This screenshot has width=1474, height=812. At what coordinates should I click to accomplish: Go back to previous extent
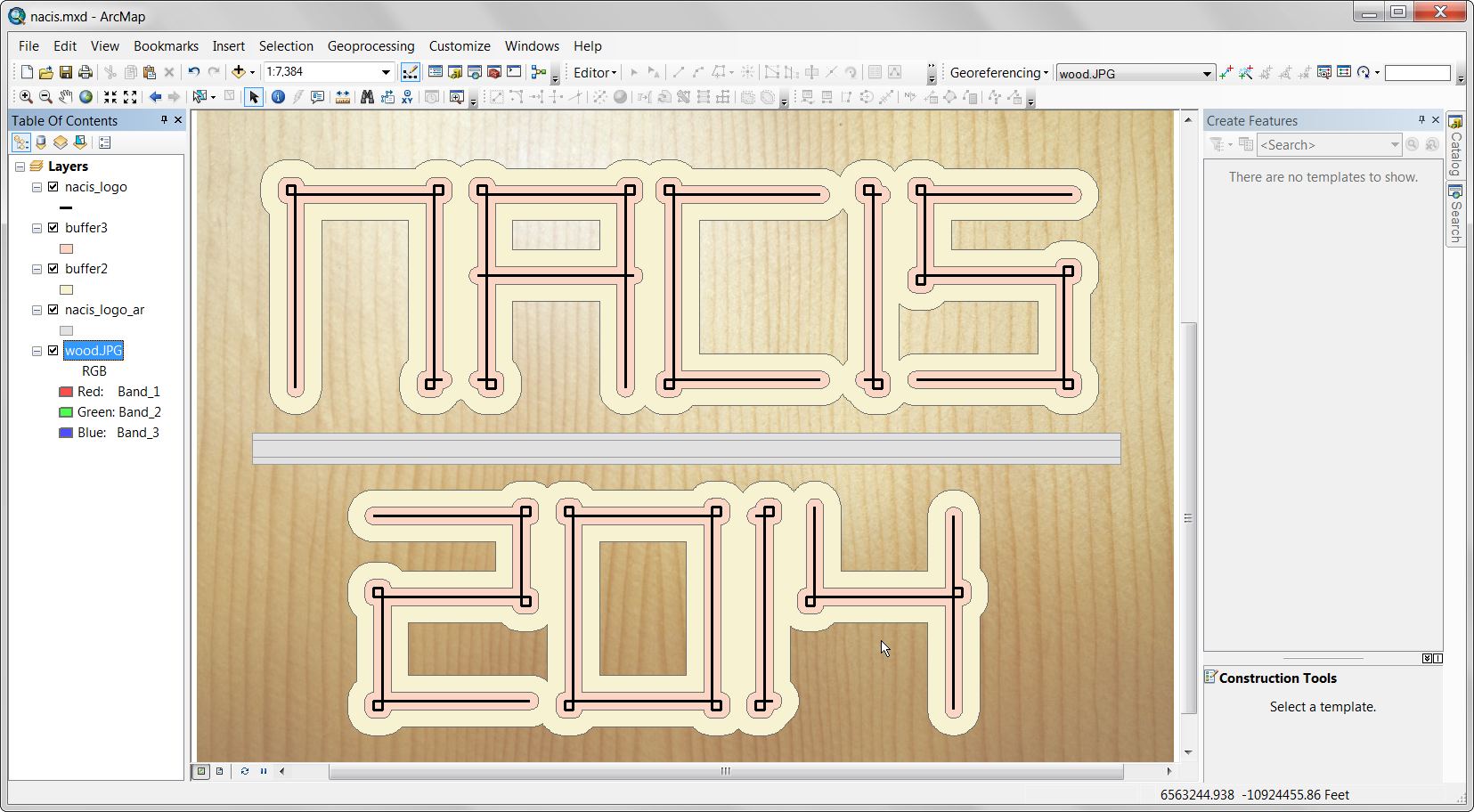(156, 97)
